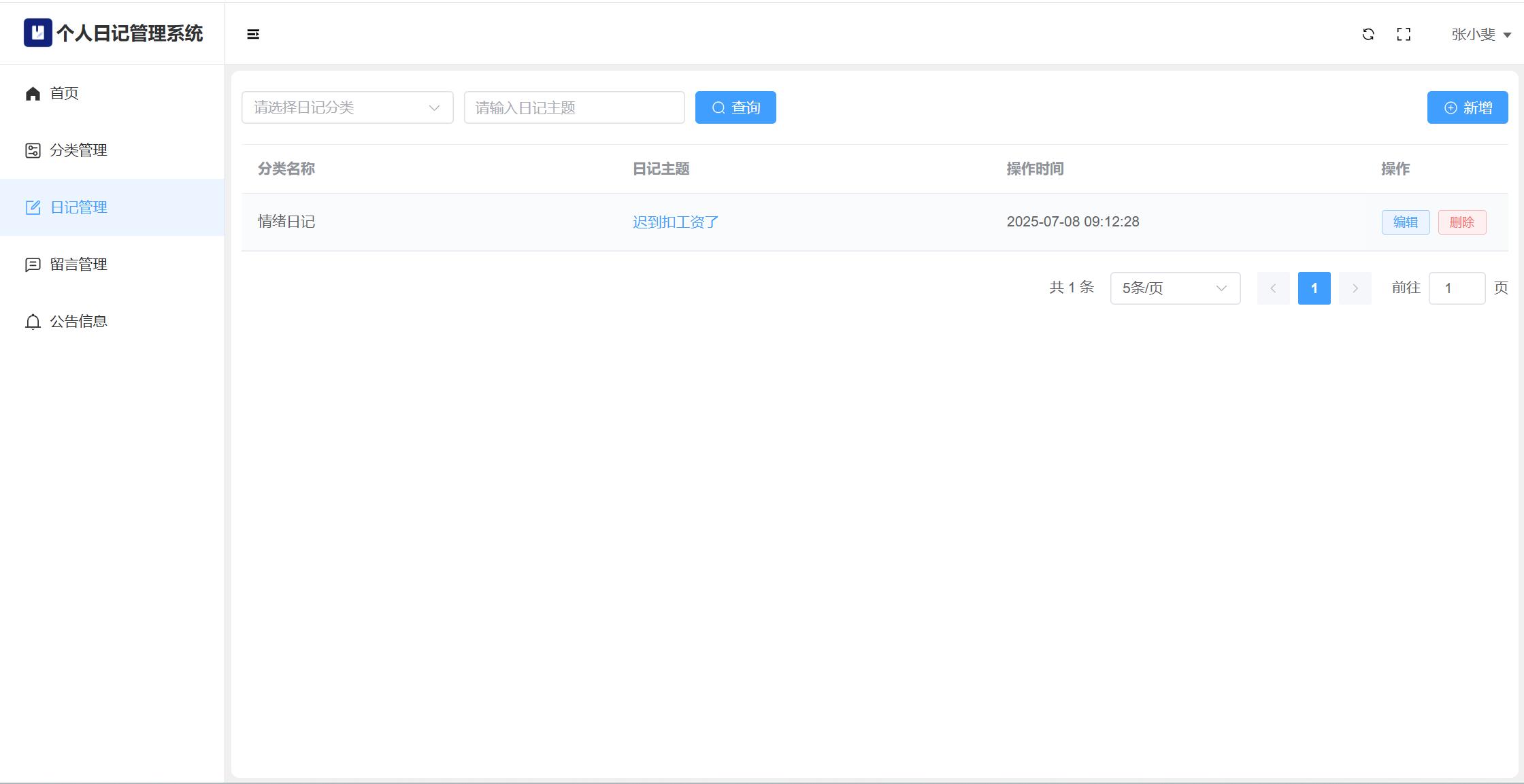Click the sidebar collapse hamburger icon
Image resolution: width=1524 pixels, height=784 pixels.
[253, 34]
